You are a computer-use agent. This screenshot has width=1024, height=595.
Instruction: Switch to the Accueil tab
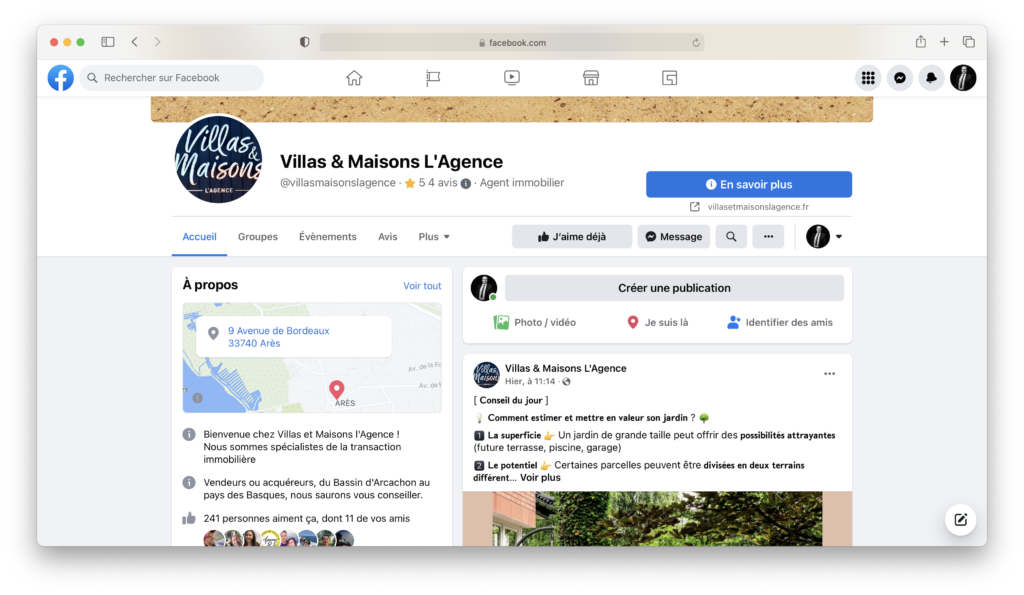tap(199, 236)
